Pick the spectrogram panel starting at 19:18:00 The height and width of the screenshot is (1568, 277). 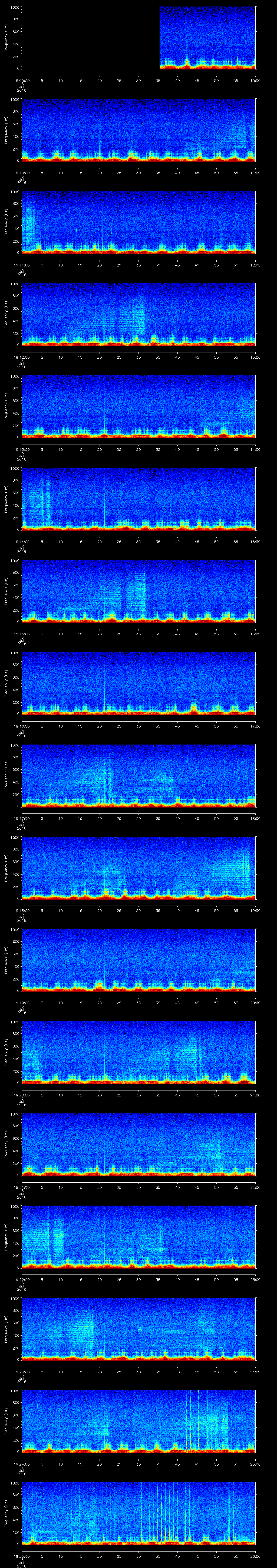[138, 868]
